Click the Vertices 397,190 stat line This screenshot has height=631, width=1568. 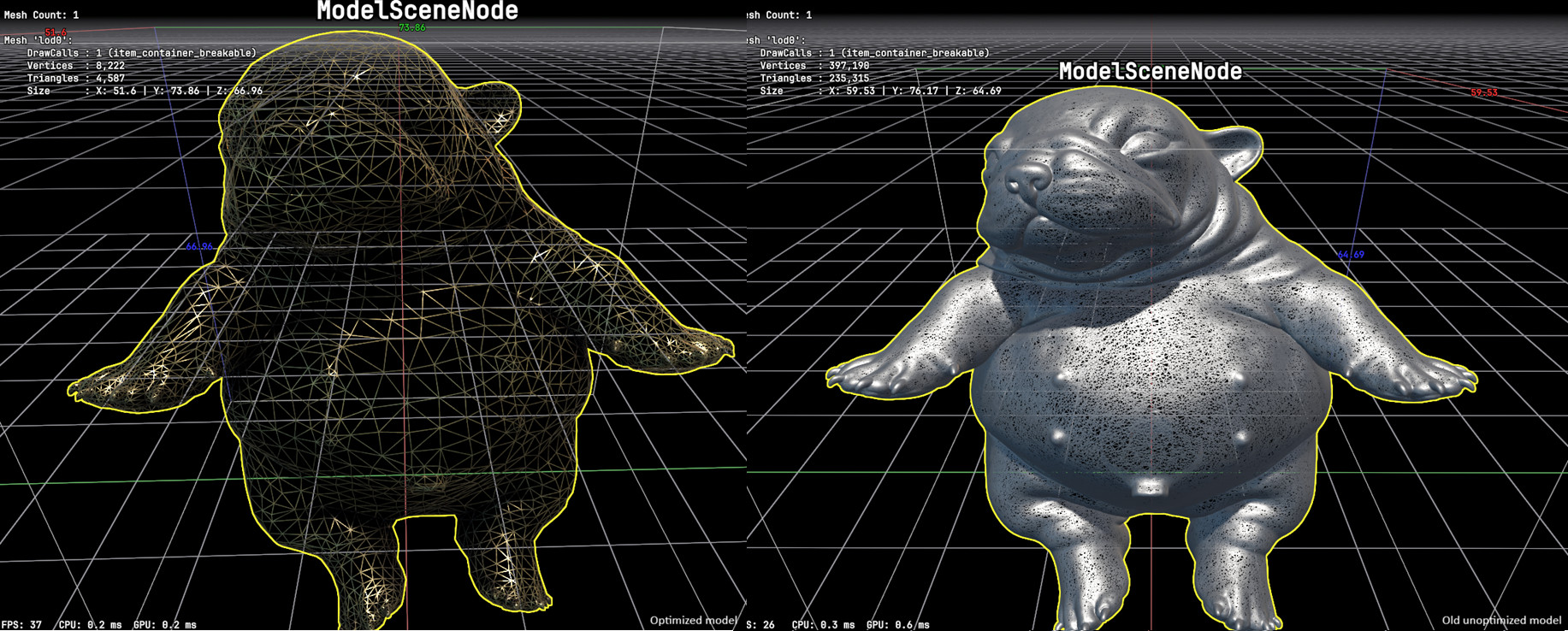point(814,66)
